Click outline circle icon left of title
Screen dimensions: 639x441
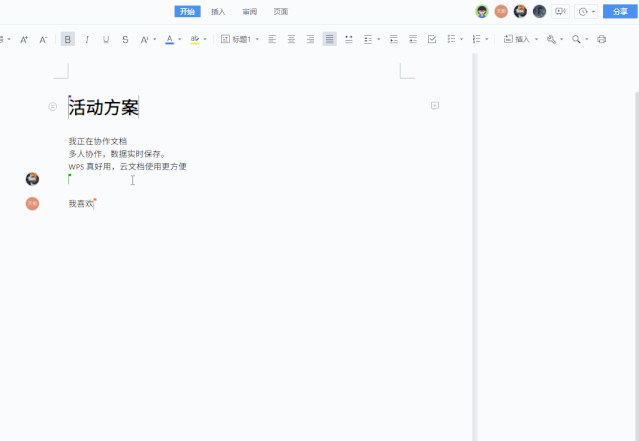pyautogui.click(x=53, y=107)
